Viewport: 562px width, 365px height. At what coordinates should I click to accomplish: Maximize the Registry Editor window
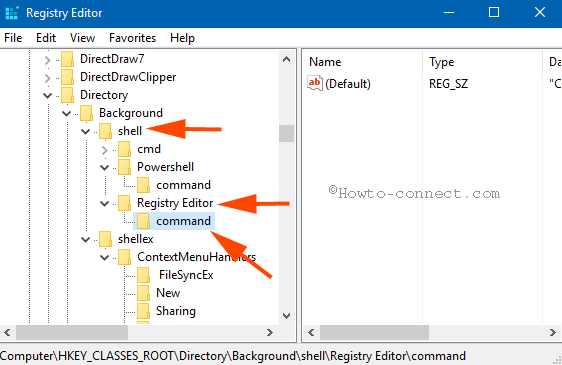point(494,13)
